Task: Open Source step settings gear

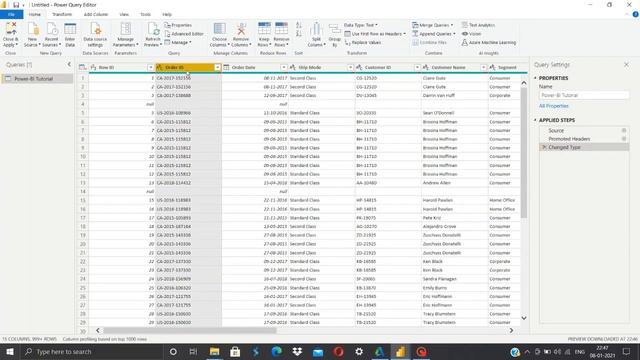Action: [x=624, y=131]
